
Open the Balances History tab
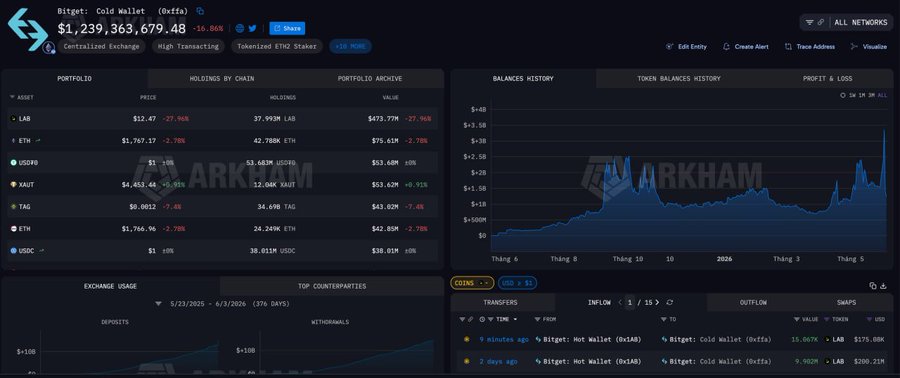(523, 79)
